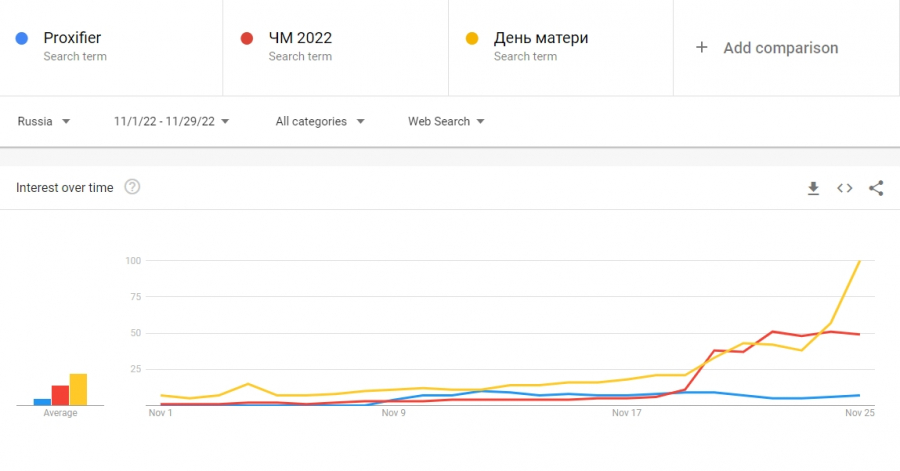Viewport: 900px width, 471px height.
Task: Click the plus icon to add comparison
Action: (702, 47)
